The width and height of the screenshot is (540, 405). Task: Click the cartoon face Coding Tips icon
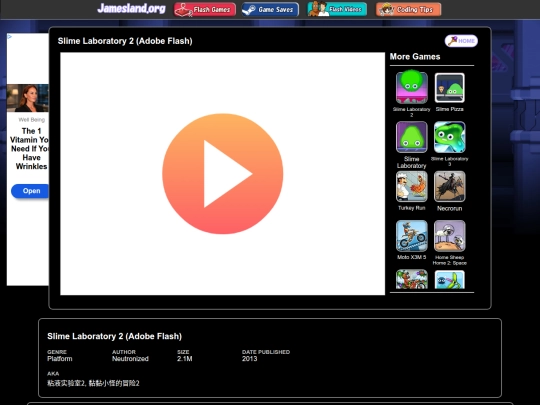(x=386, y=9)
